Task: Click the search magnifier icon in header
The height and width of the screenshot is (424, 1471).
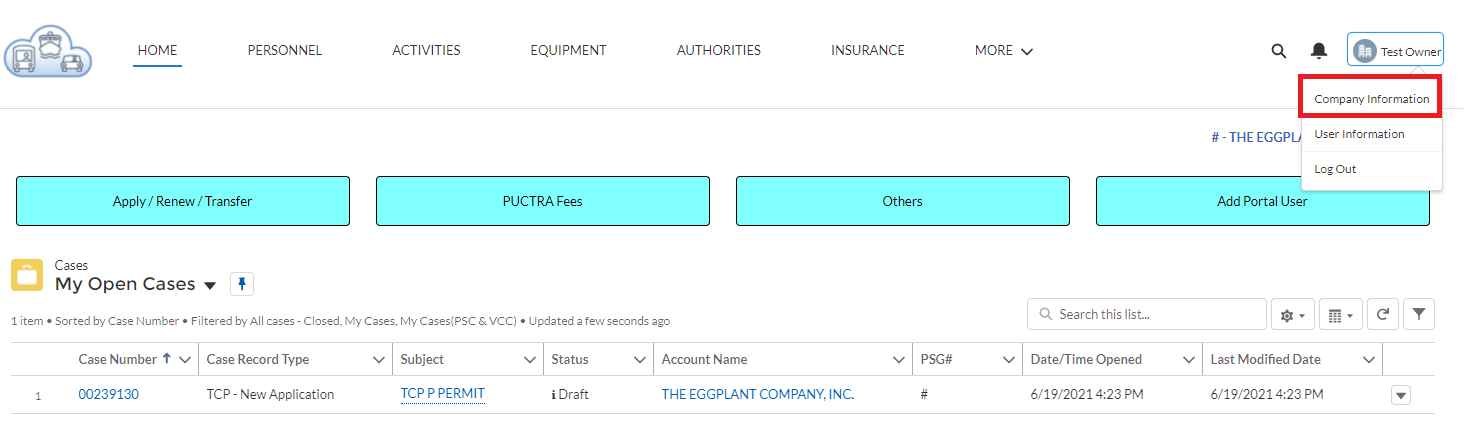Action: pos(1278,51)
